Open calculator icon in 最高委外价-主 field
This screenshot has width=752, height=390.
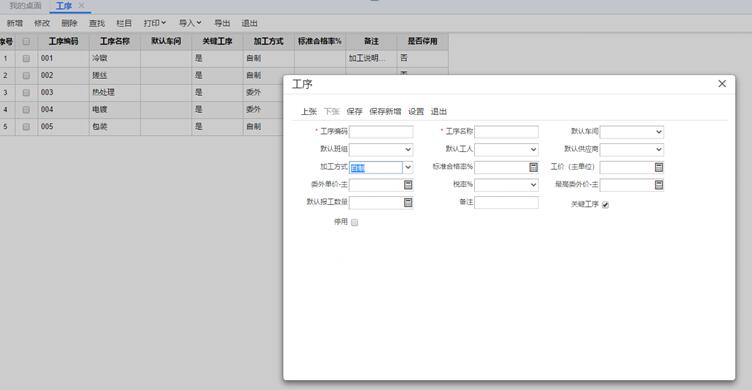658,185
